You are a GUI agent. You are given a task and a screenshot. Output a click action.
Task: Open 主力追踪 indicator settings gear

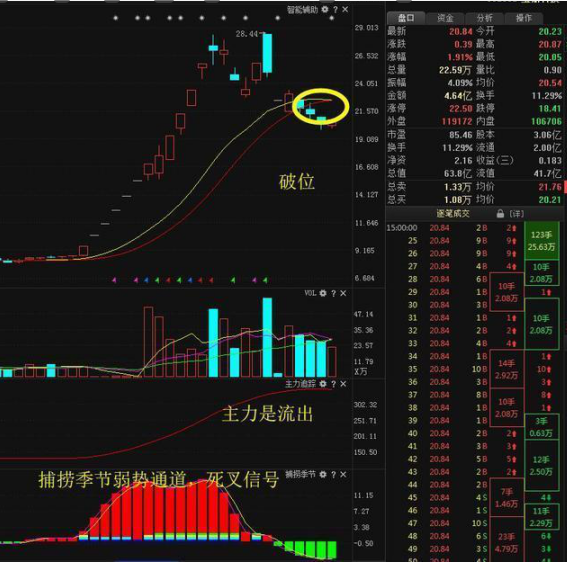point(323,384)
